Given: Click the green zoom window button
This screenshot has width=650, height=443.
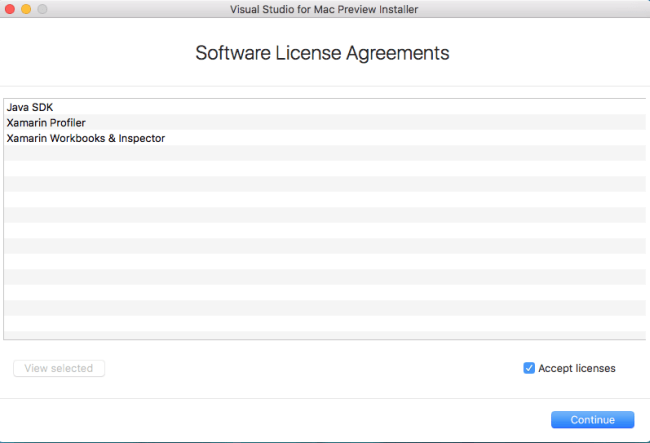Looking at the screenshot, I should (x=44, y=9).
